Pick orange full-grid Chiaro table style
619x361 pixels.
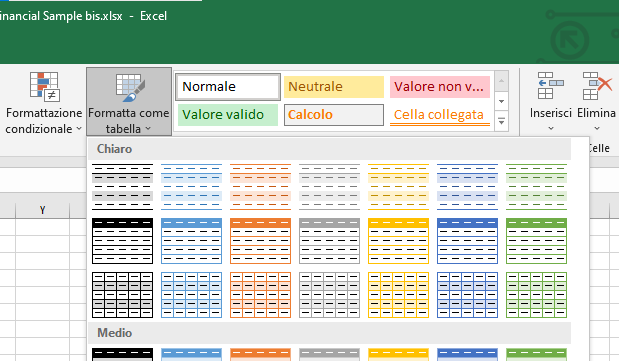(261, 295)
